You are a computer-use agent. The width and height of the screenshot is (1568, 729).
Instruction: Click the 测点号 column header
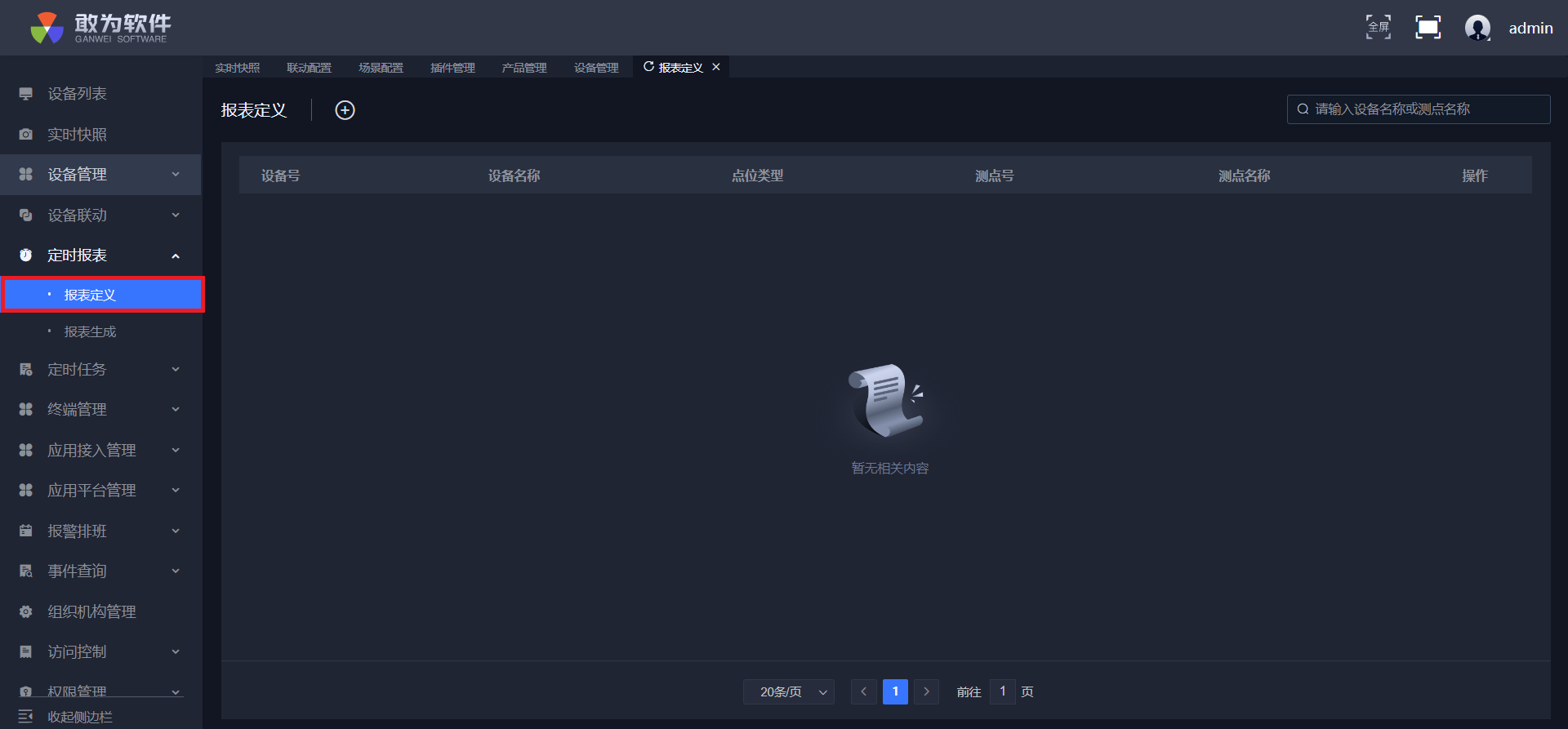994,176
